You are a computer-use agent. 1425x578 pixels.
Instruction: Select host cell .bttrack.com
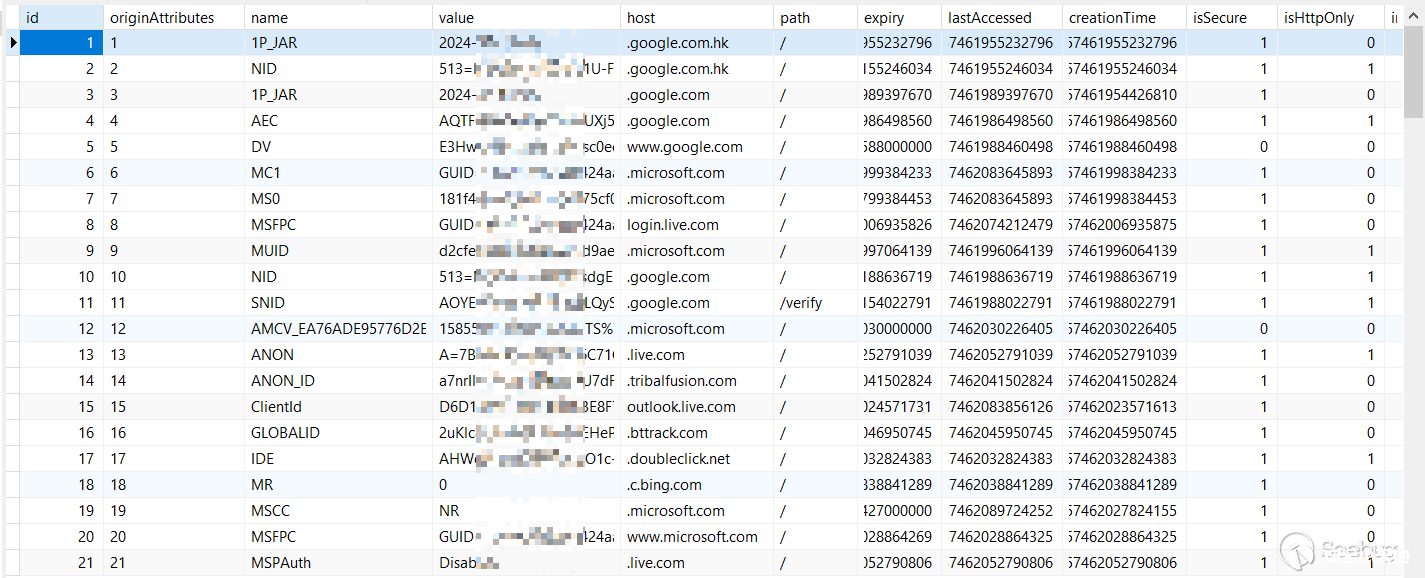697,433
